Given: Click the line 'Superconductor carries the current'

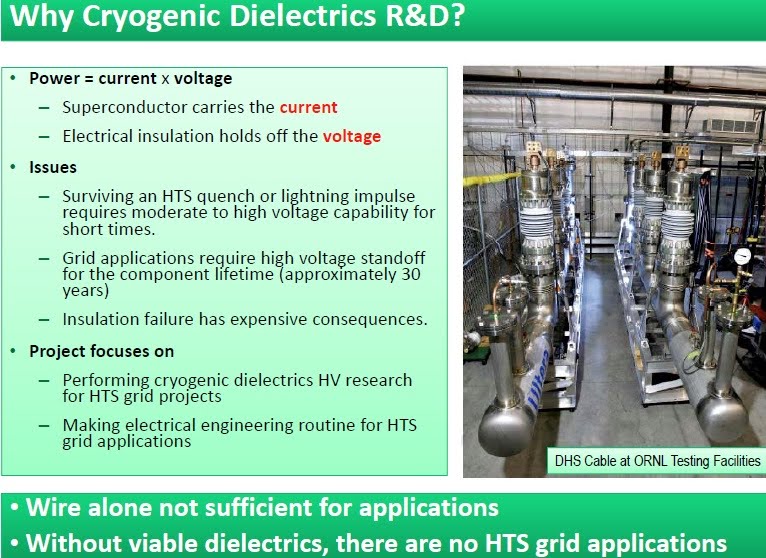Looking at the screenshot, I should (200, 107).
